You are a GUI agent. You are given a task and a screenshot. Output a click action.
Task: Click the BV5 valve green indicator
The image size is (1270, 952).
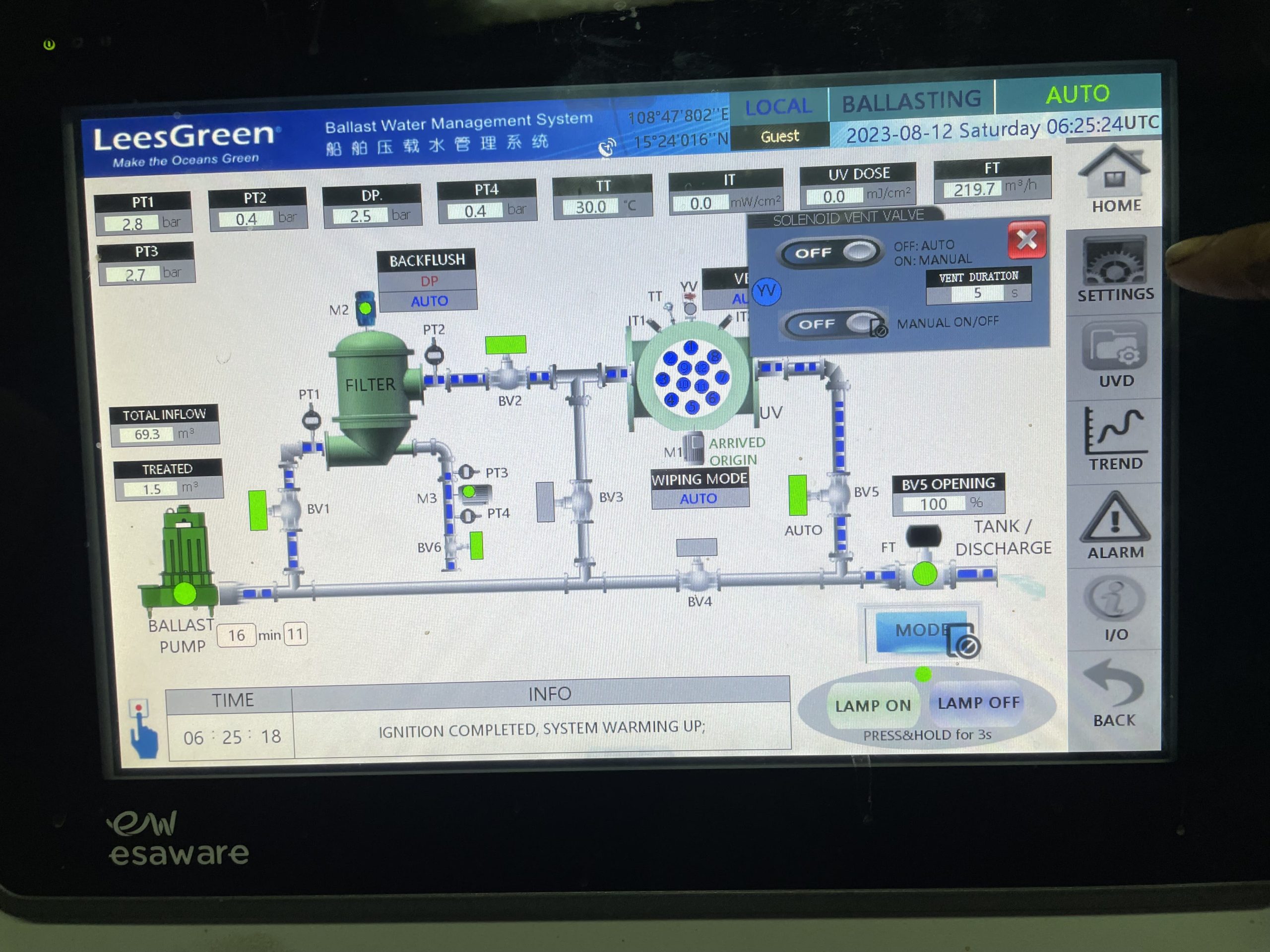[x=798, y=495]
